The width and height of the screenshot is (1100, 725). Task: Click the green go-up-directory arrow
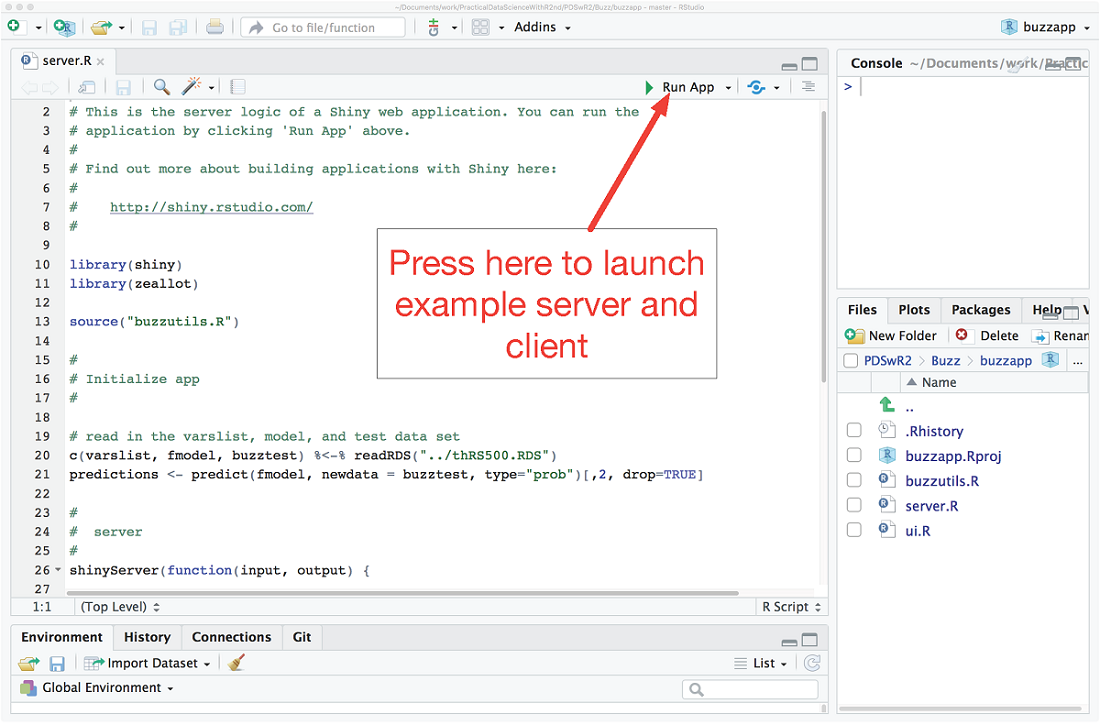(887, 405)
